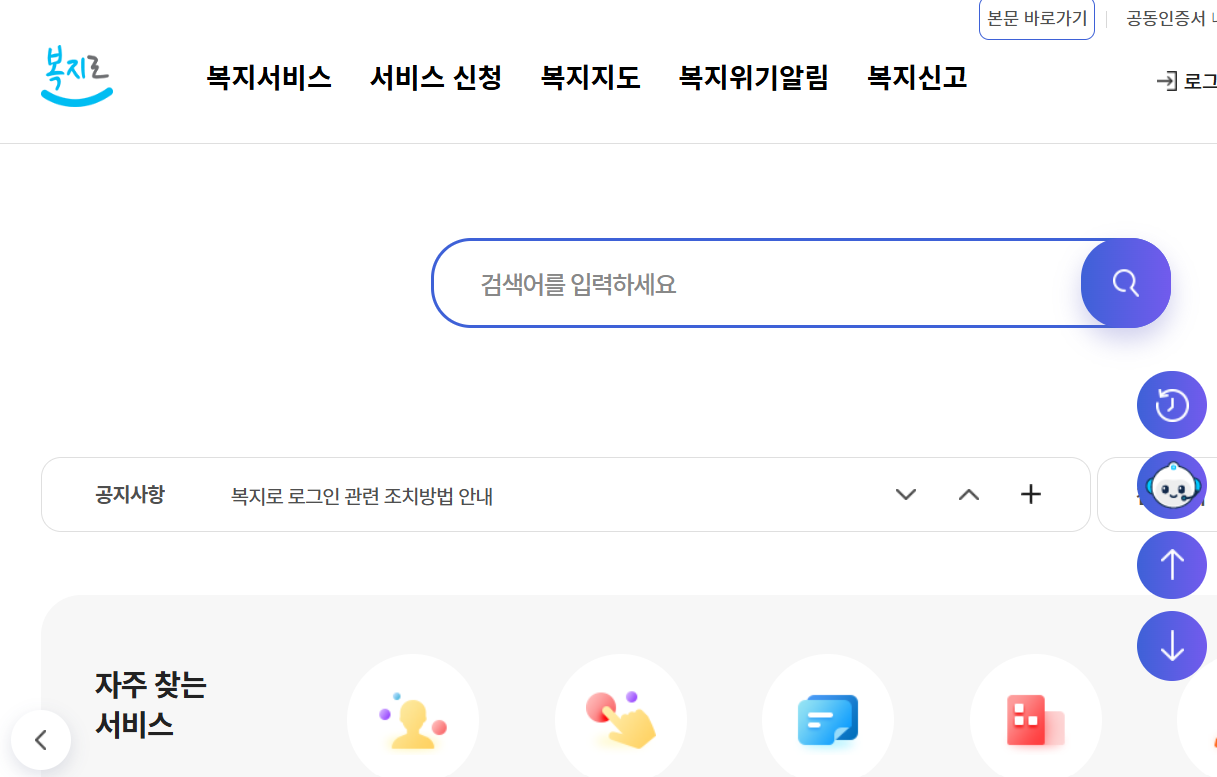This screenshot has width=1217, height=777.
Task: Jump to bottom with down arrow button
Action: click(x=1172, y=646)
